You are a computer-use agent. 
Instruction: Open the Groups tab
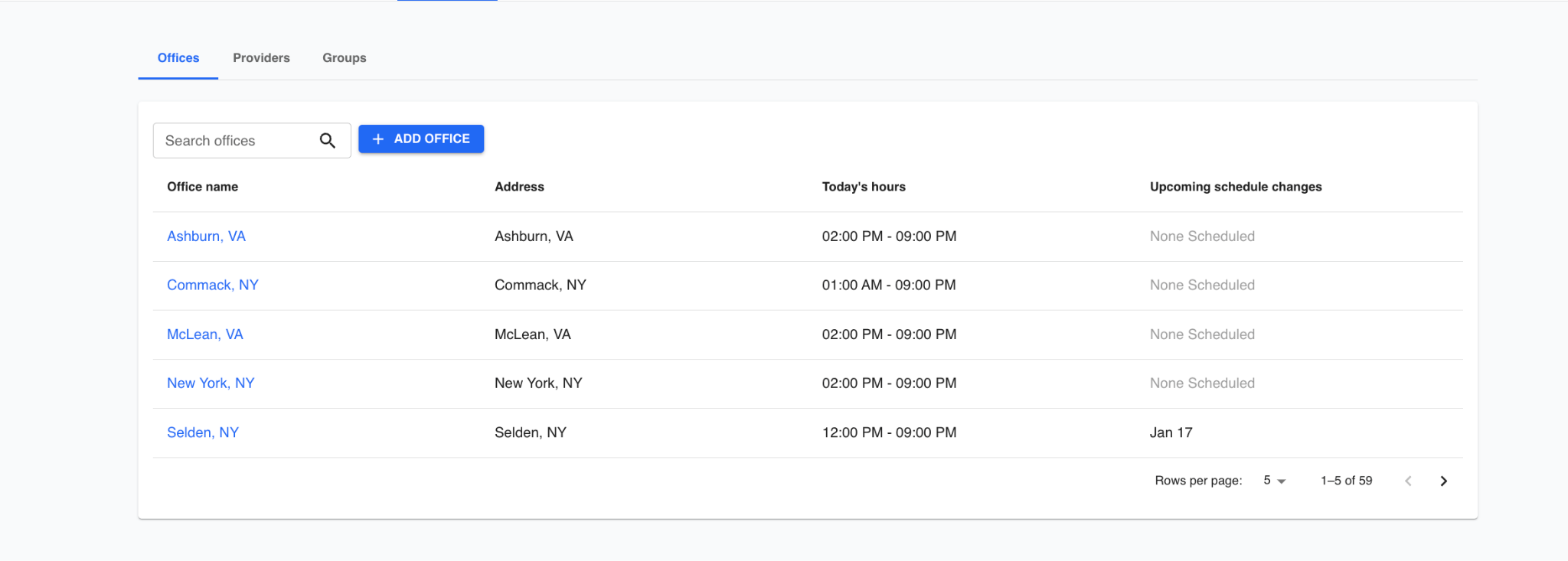point(344,58)
